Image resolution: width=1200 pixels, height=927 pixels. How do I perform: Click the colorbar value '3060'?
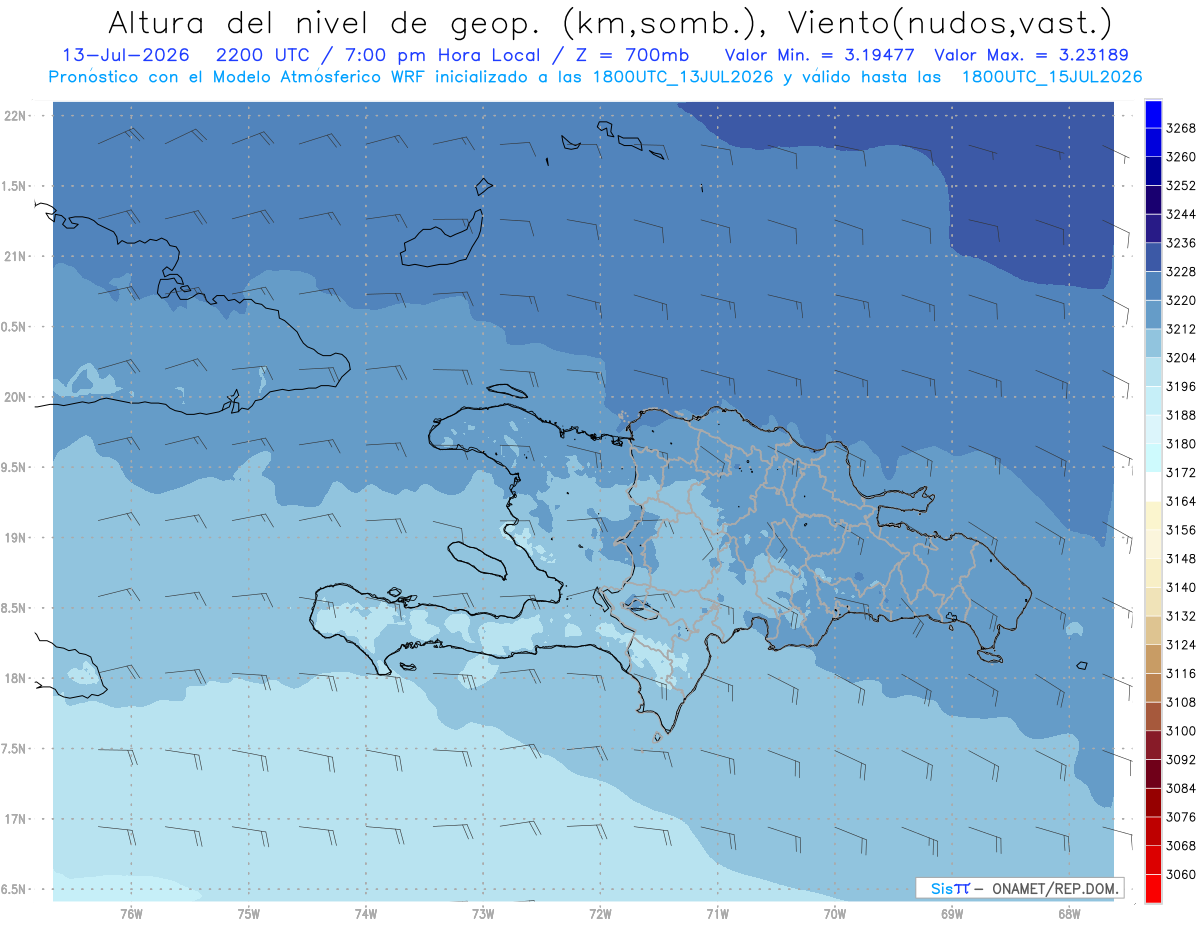pos(1181,874)
